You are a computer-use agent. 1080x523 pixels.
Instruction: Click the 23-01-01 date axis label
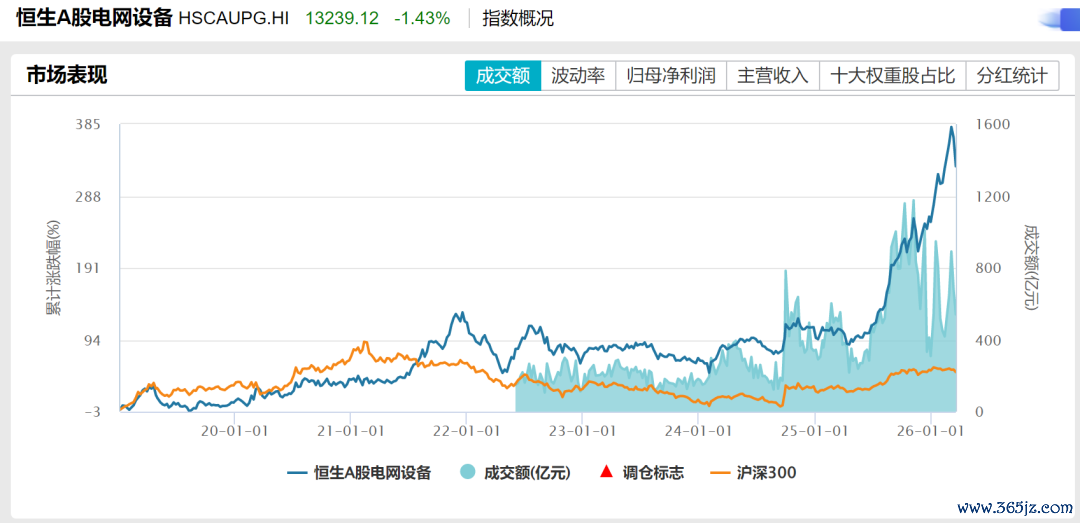click(x=582, y=431)
